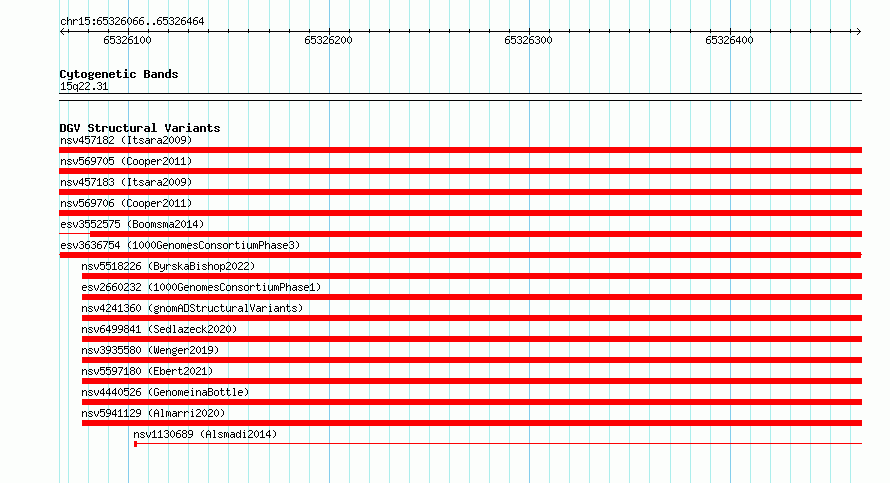Open variant nsv5518226 (ByrskaBishop2022) label
Viewport: 890px width, 483px height.
point(168,266)
